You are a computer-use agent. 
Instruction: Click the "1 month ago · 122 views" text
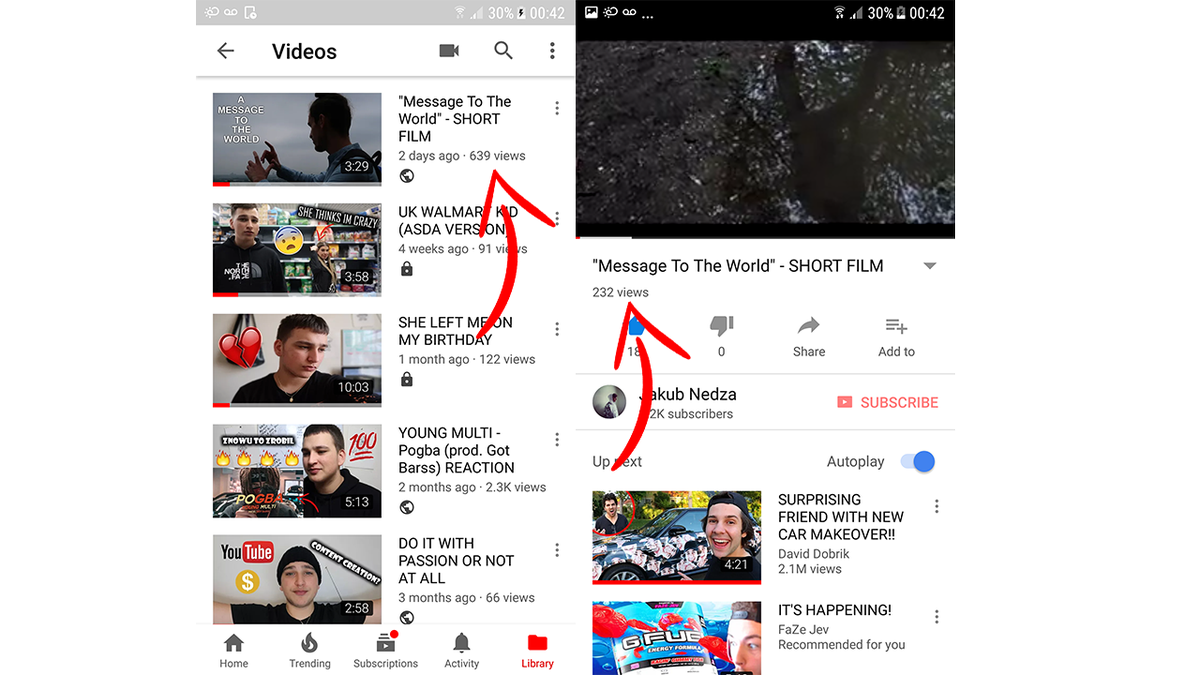tap(467, 359)
